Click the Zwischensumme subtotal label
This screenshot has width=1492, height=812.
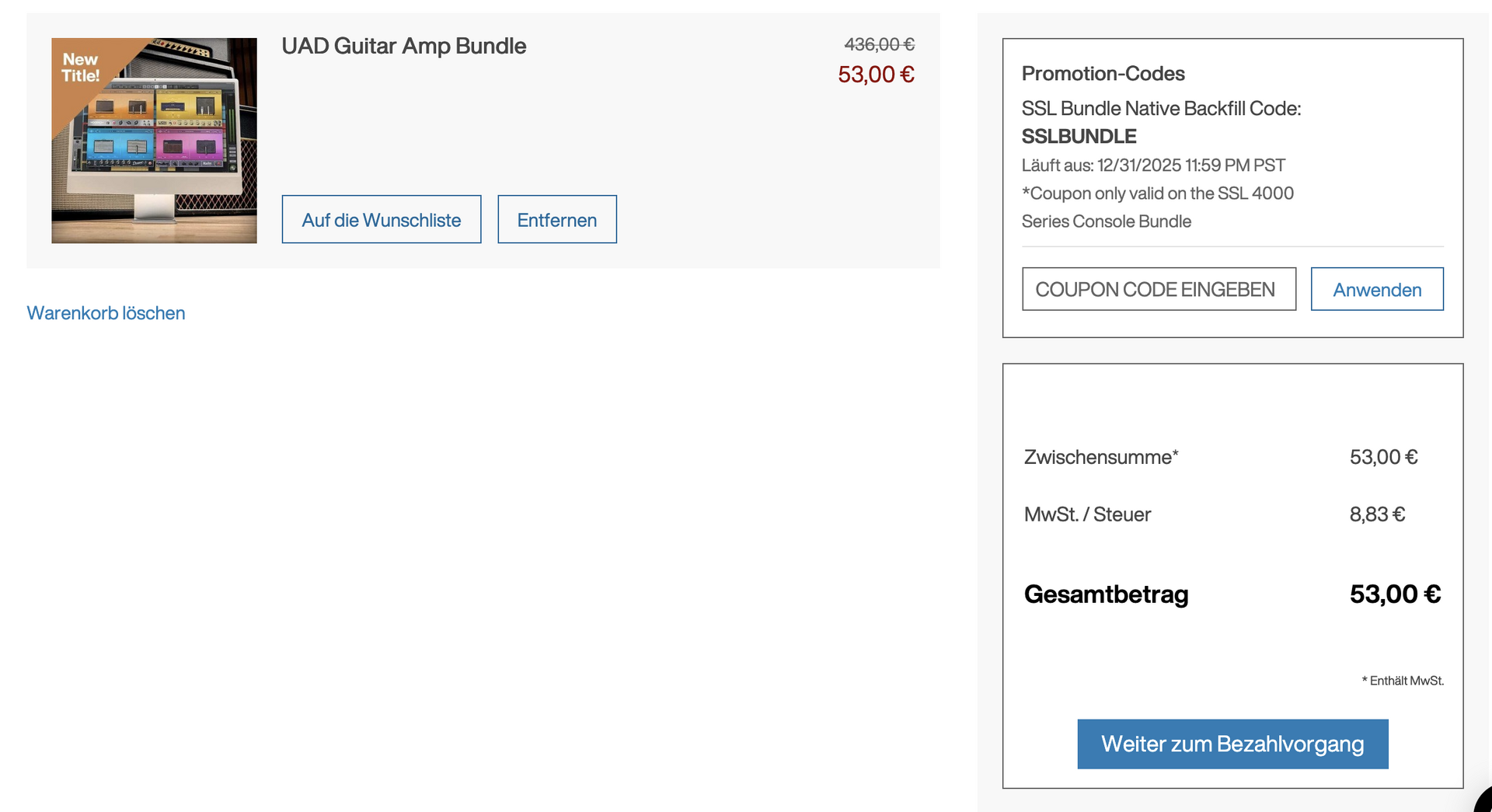(x=1100, y=457)
